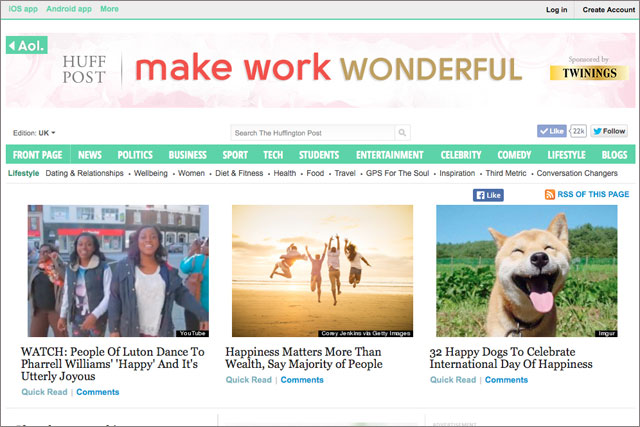Open the Sport section

pyautogui.click(x=235, y=155)
